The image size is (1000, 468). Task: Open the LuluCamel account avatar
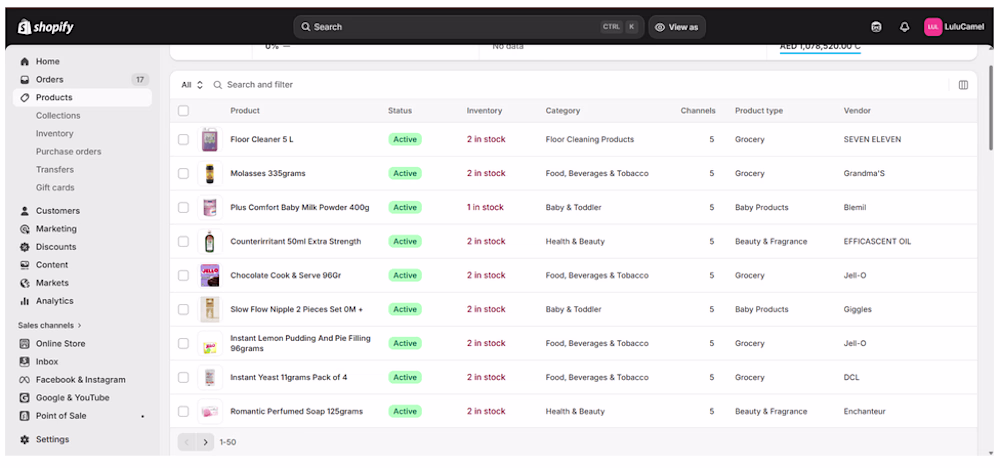click(933, 27)
